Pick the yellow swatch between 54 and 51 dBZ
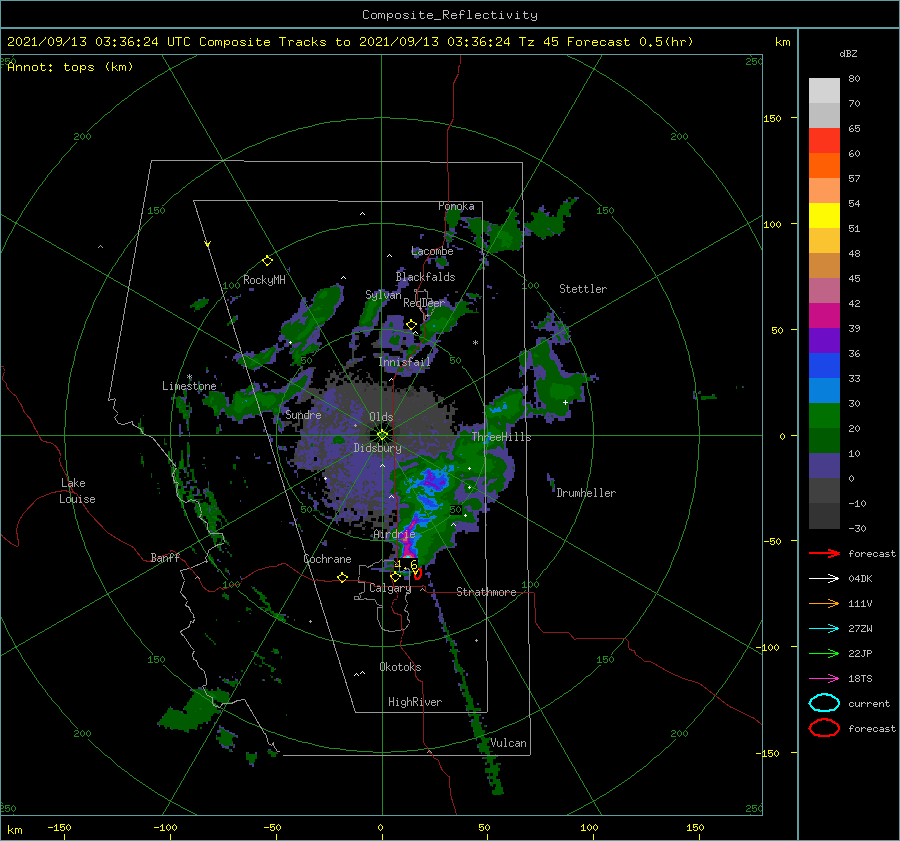Image resolution: width=900 pixels, height=841 pixels. [x=824, y=216]
